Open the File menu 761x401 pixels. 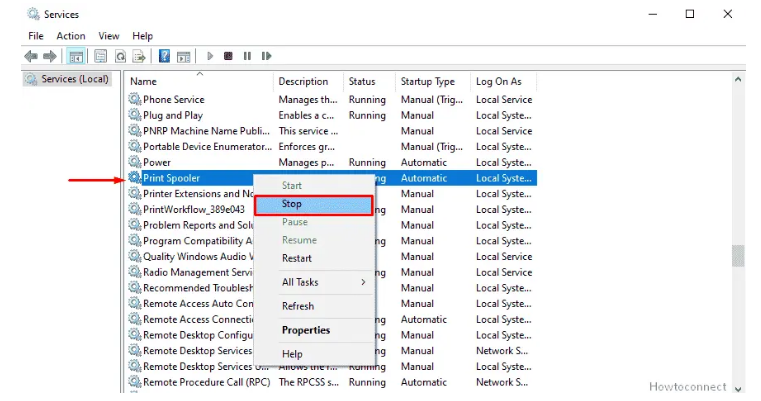tap(35, 36)
